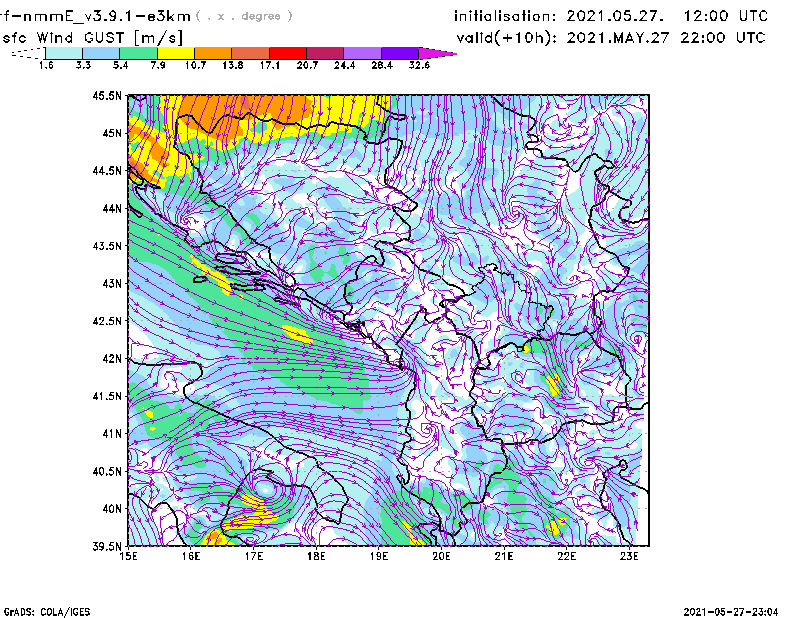Click the model name "nmmE_v3.9.1-e3km" text

coord(107,16)
